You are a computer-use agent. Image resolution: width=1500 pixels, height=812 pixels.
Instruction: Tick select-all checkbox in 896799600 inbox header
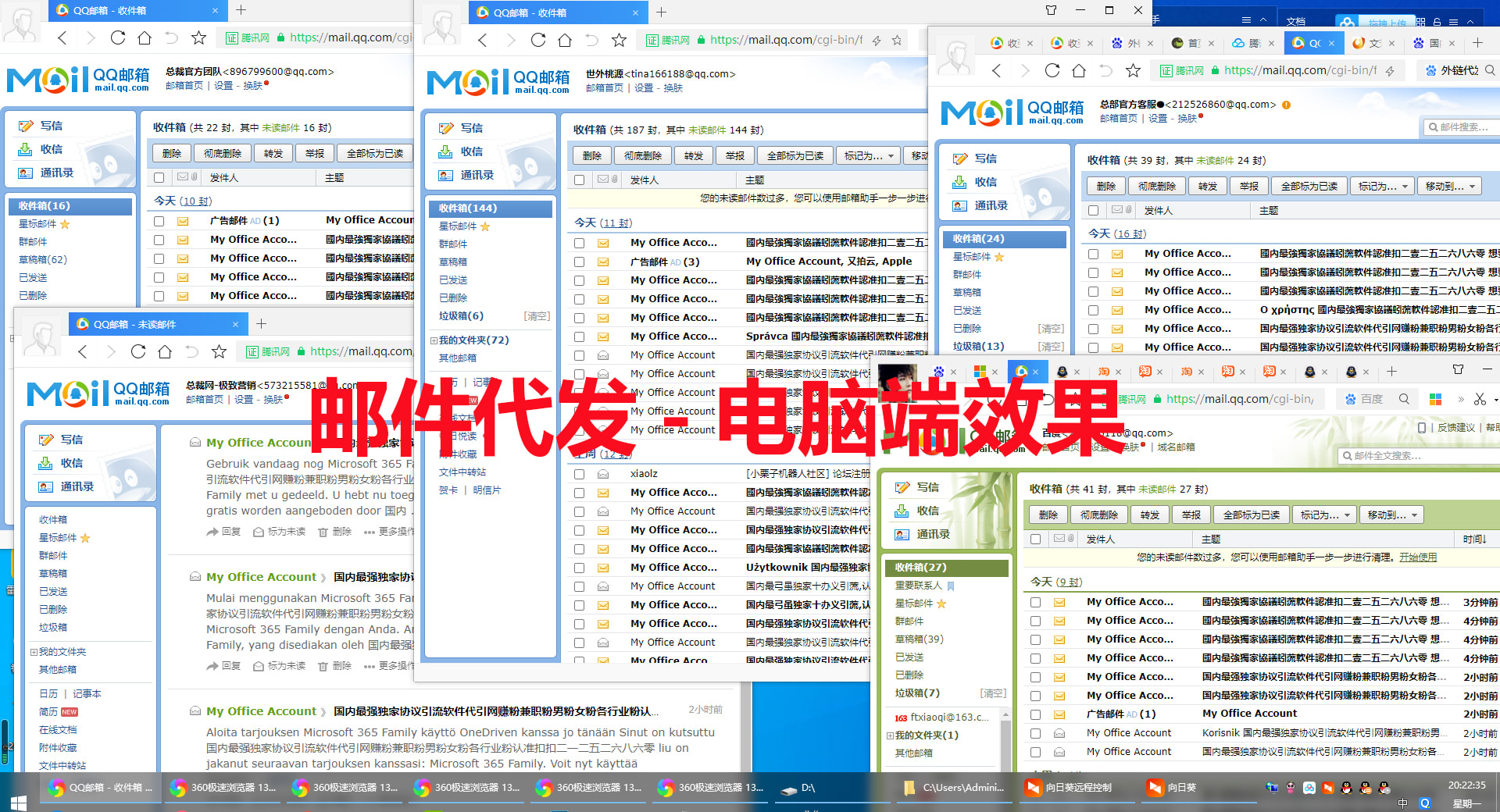159,177
